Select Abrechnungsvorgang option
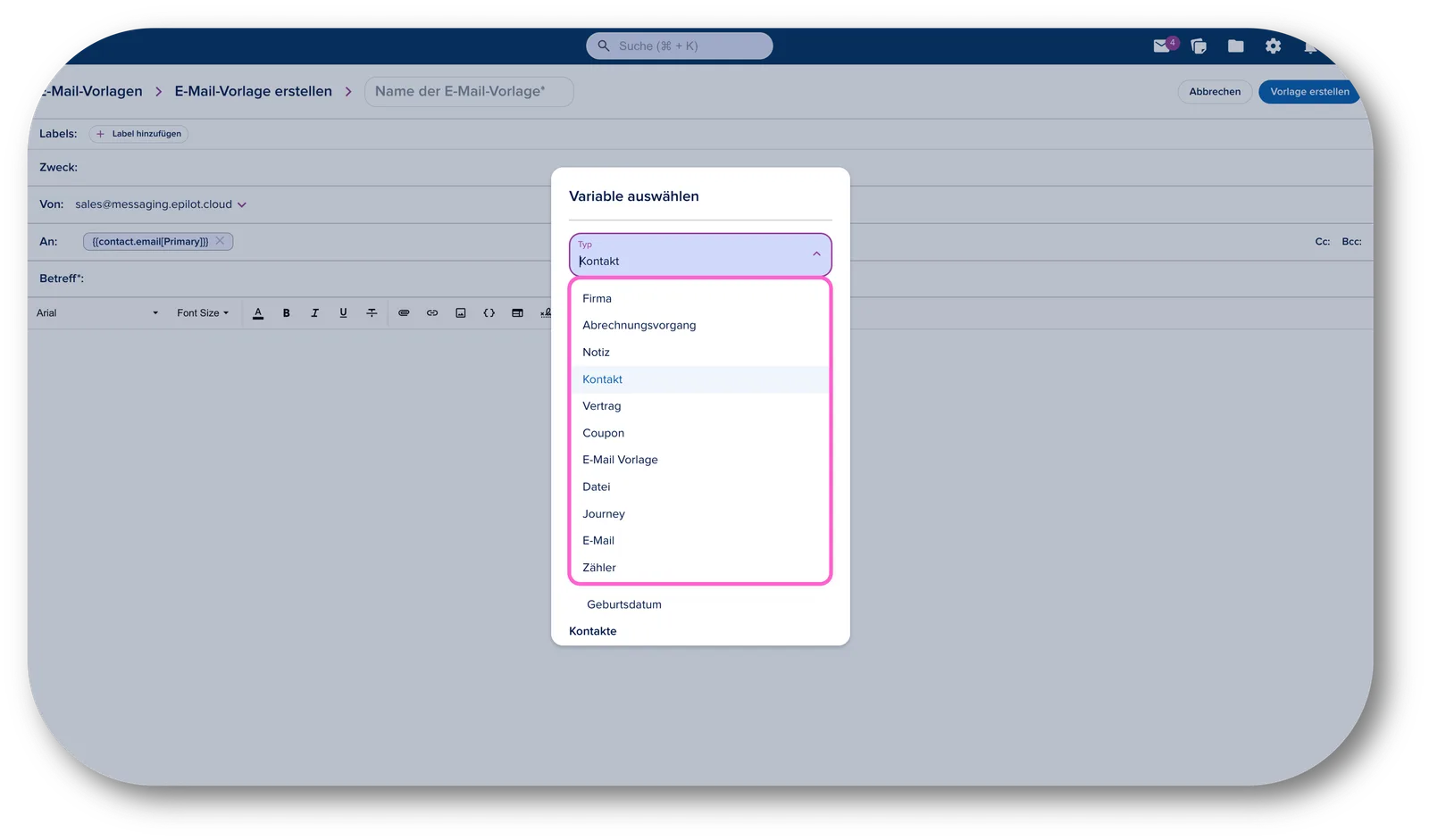1429x840 pixels. [x=700, y=325]
